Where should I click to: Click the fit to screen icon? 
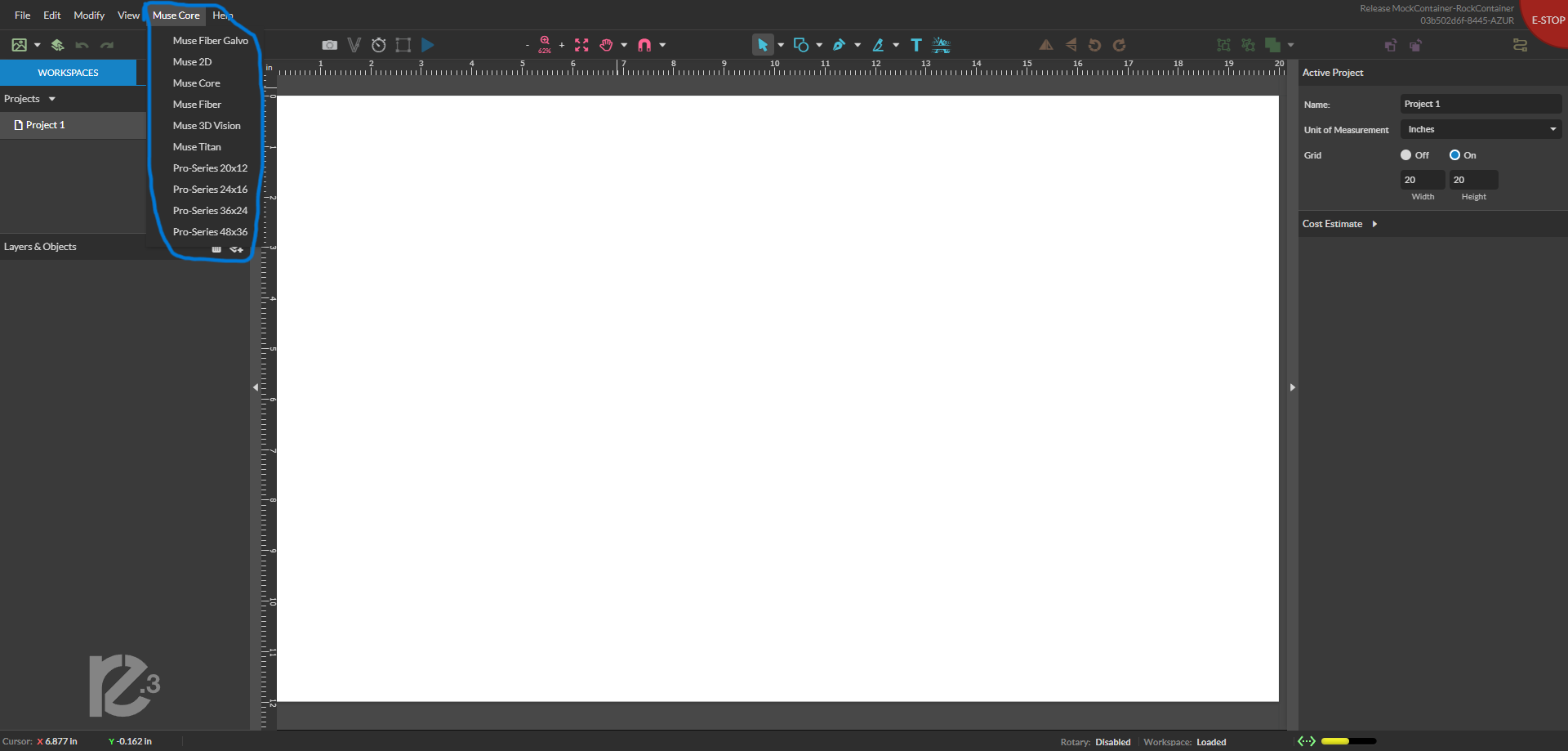coord(581,45)
